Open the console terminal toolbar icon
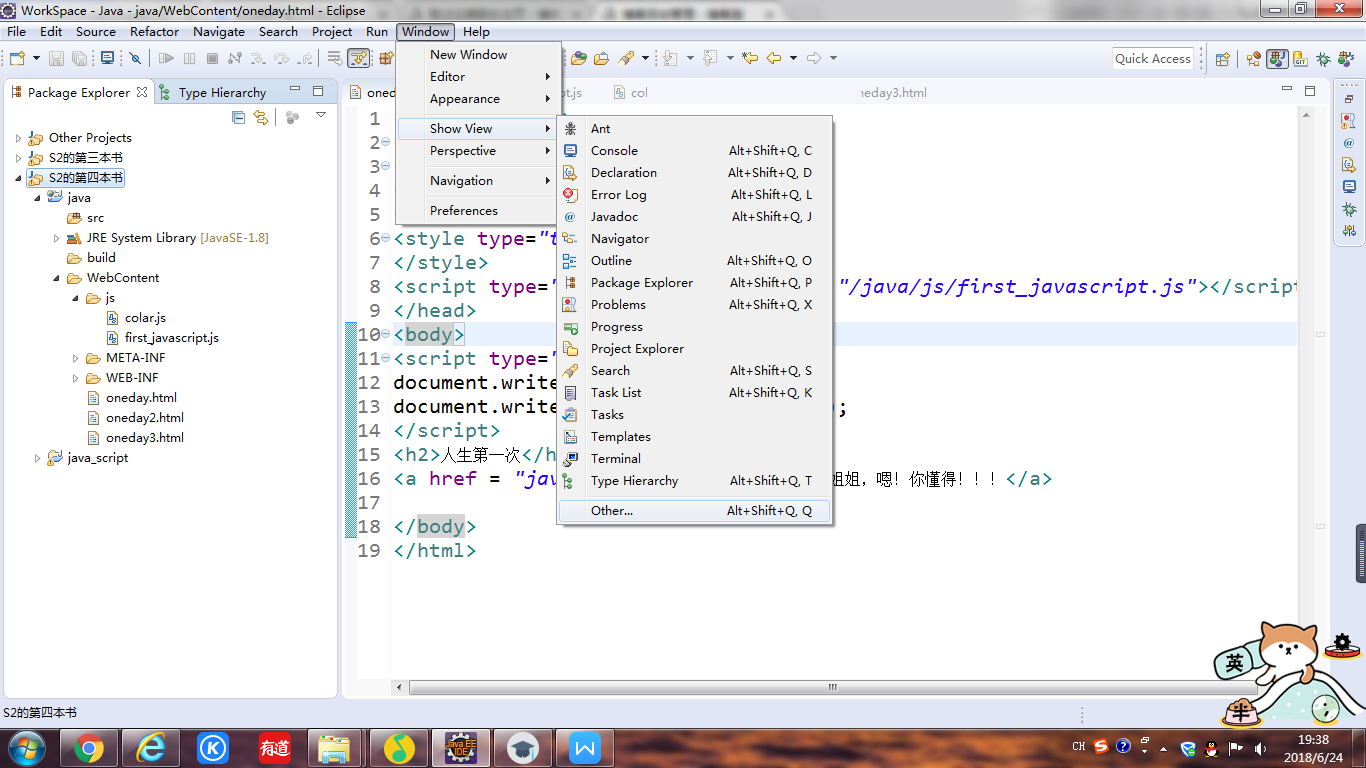1366x768 pixels. tap(108, 58)
